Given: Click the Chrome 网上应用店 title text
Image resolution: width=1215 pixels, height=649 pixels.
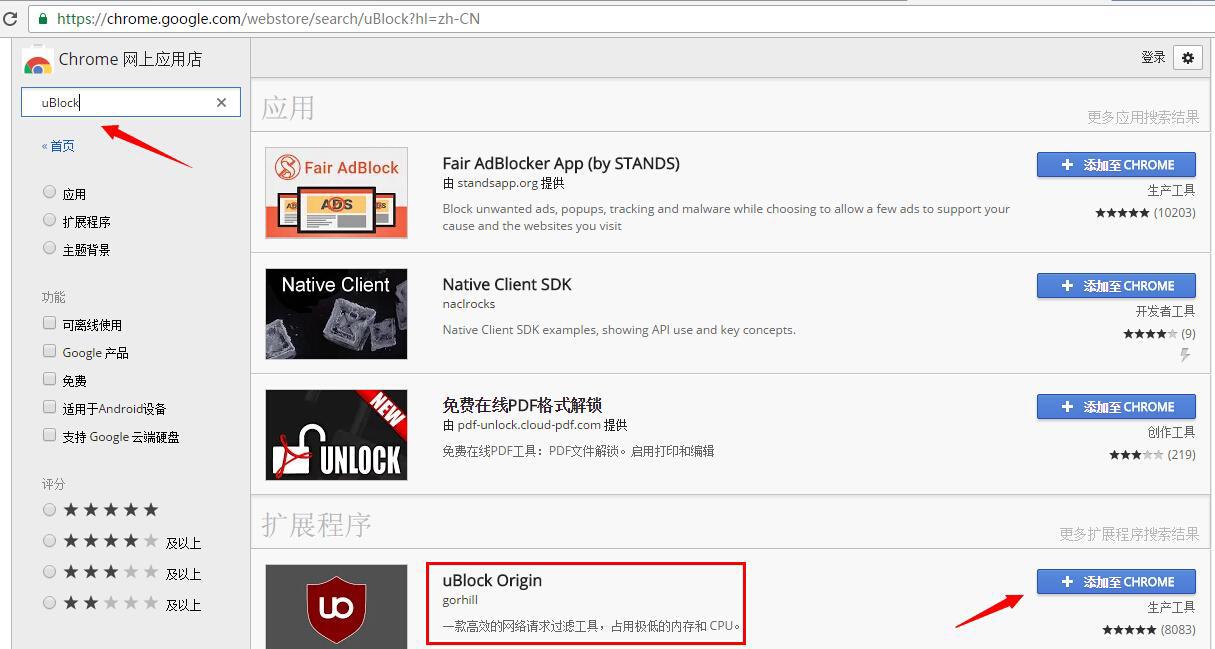Looking at the screenshot, I should pyautogui.click(x=130, y=59).
